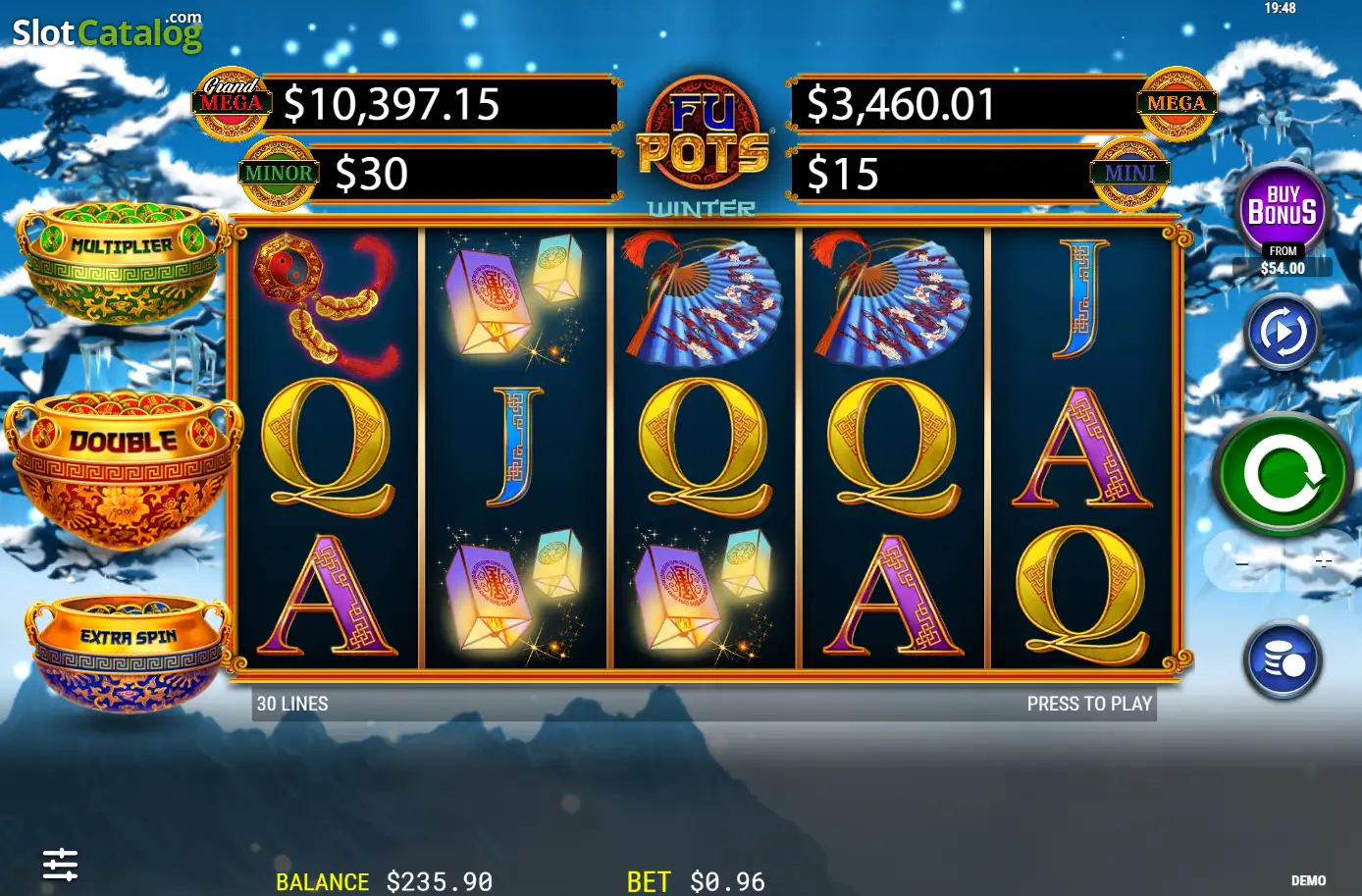
Task: Increase bet with the plus button
Action: 1324,562
